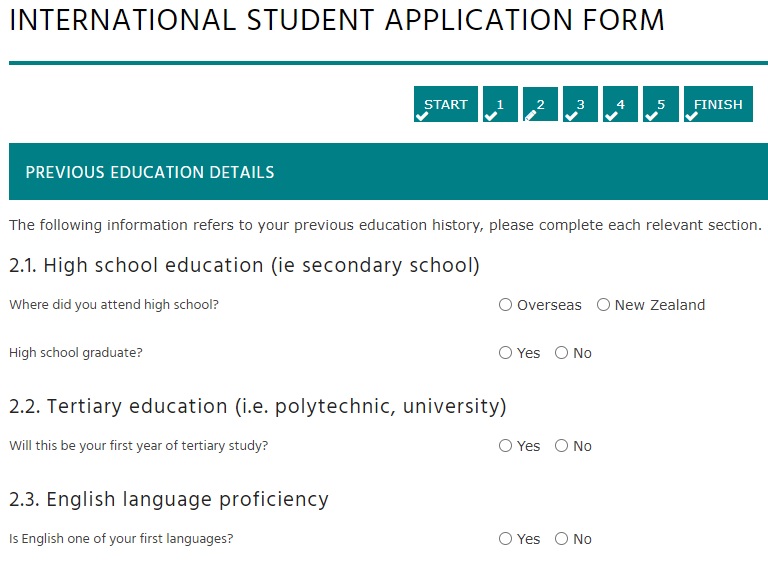
Task: Navigate to step 4
Action: click(620, 105)
